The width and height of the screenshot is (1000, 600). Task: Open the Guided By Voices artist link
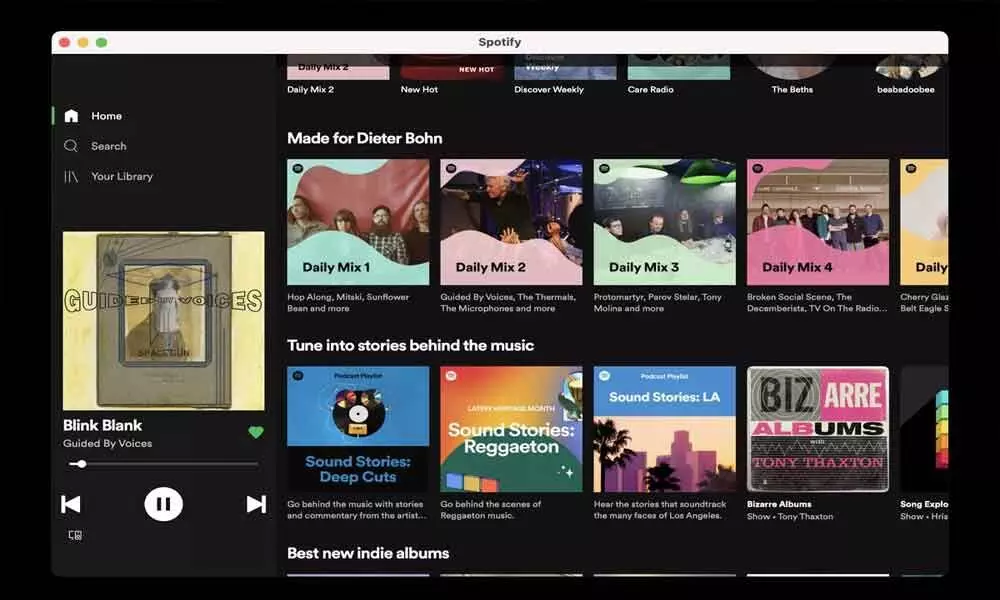(107, 443)
